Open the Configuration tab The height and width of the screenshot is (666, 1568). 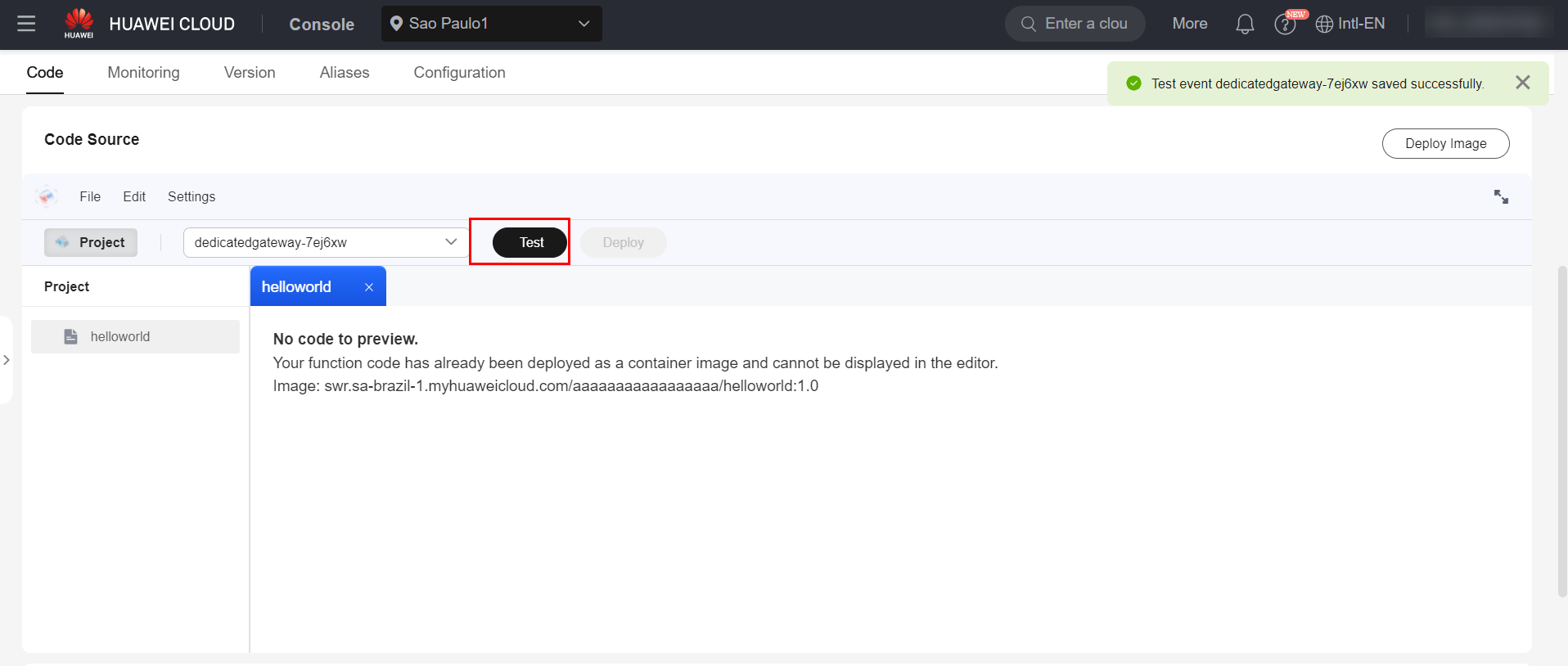click(459, 73)
